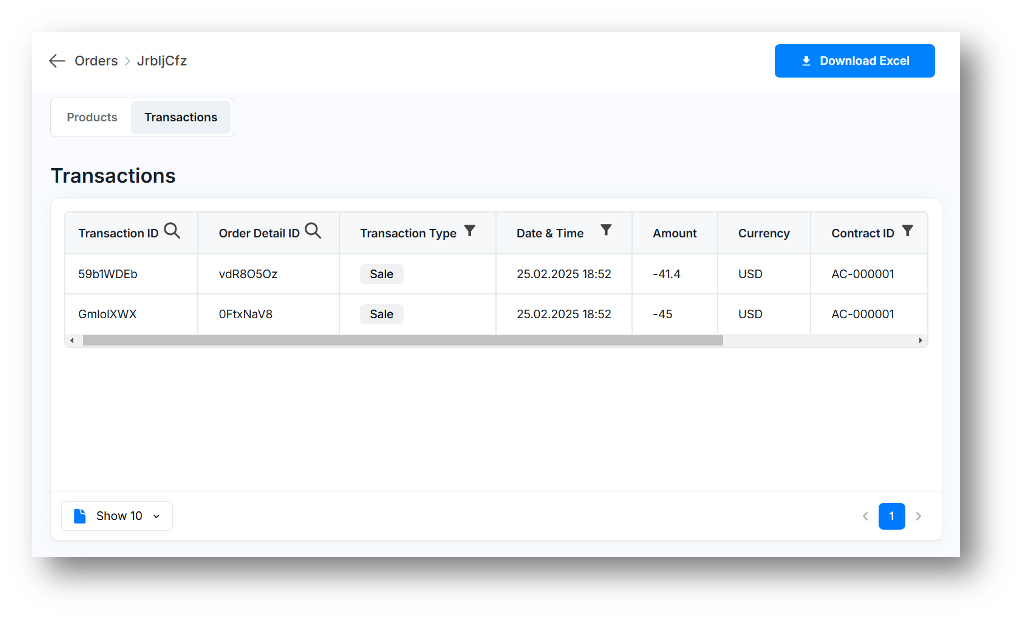Open Date & Time filter icon
Screen dimensions: 1022x620
coord(606,230)
